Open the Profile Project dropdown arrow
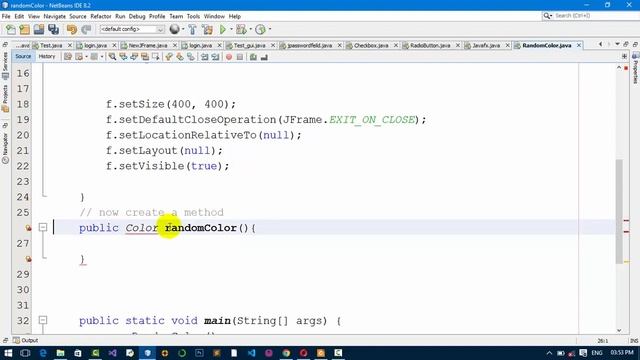The height and width of the screenshot is (360, 640). point(270,29)
